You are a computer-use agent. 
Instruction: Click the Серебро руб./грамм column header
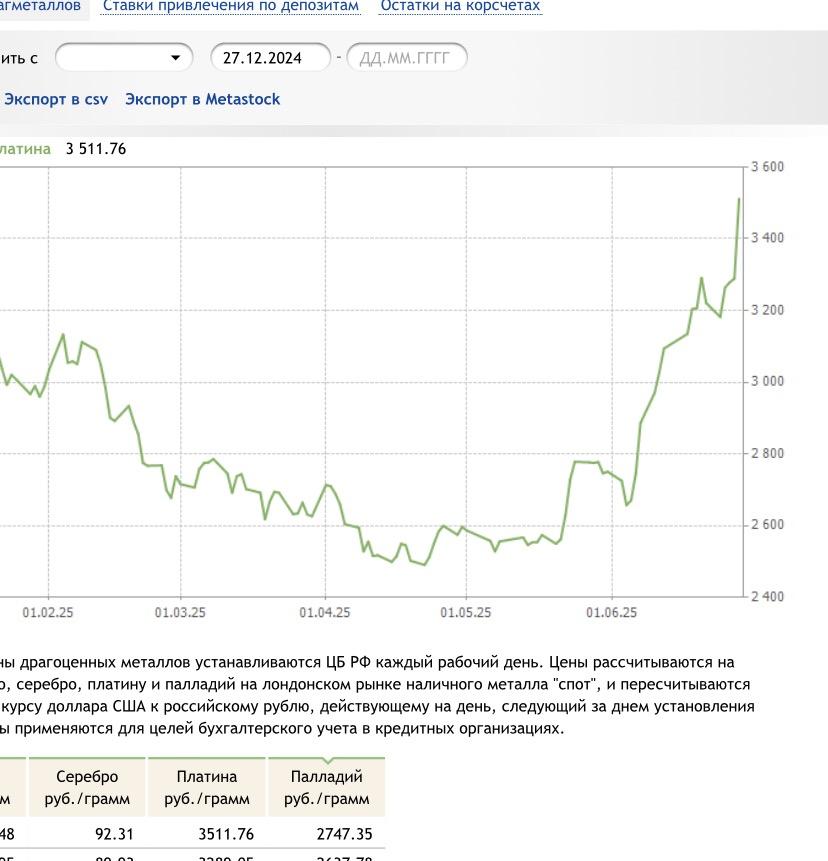click(x=87, y=787)
